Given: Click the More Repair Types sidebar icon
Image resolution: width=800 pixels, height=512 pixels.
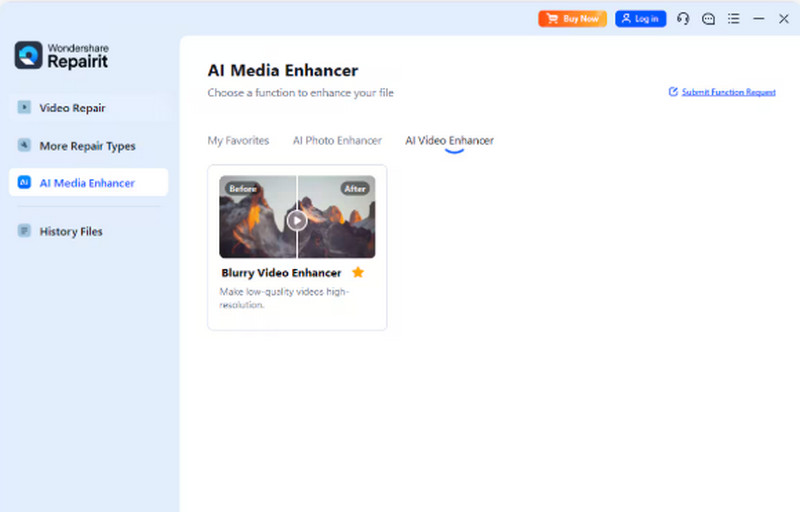Looking at the screenshot, I should point(25,146).
